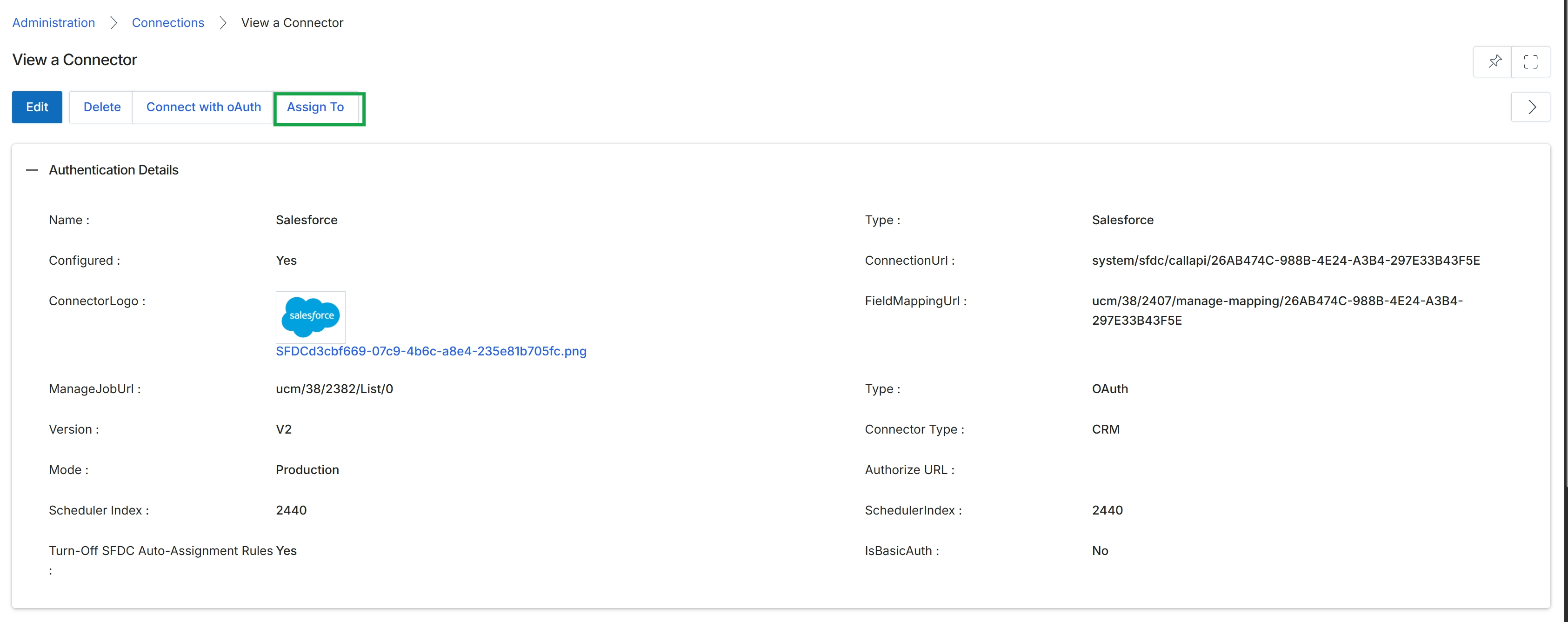Click the Connector Type value CRM

1105,430
